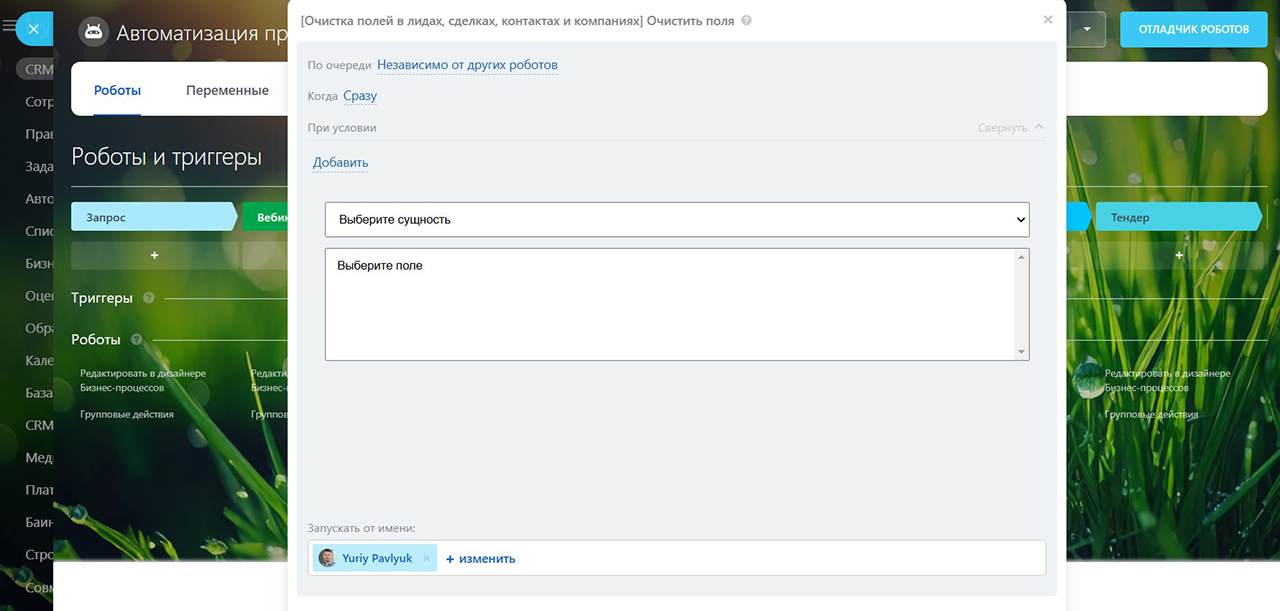Click help icon beside Роботы heading
Image resolution: width=1280 pixels, height=611 pixels.
pyautogui.click(x=136, y=339)
